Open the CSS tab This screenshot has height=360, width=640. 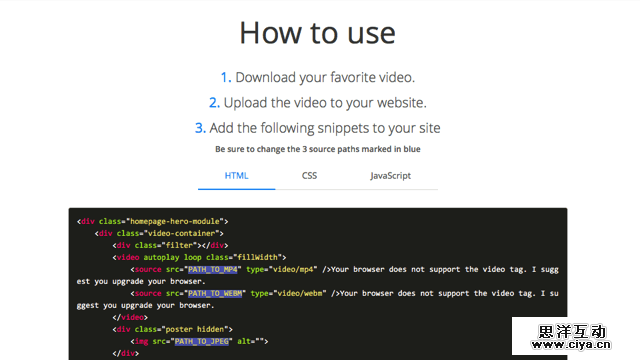pos(309,176)
